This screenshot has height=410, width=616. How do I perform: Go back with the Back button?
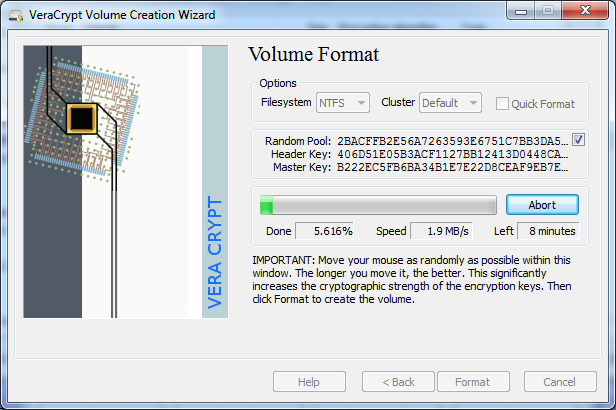click(x=397, y=382)
